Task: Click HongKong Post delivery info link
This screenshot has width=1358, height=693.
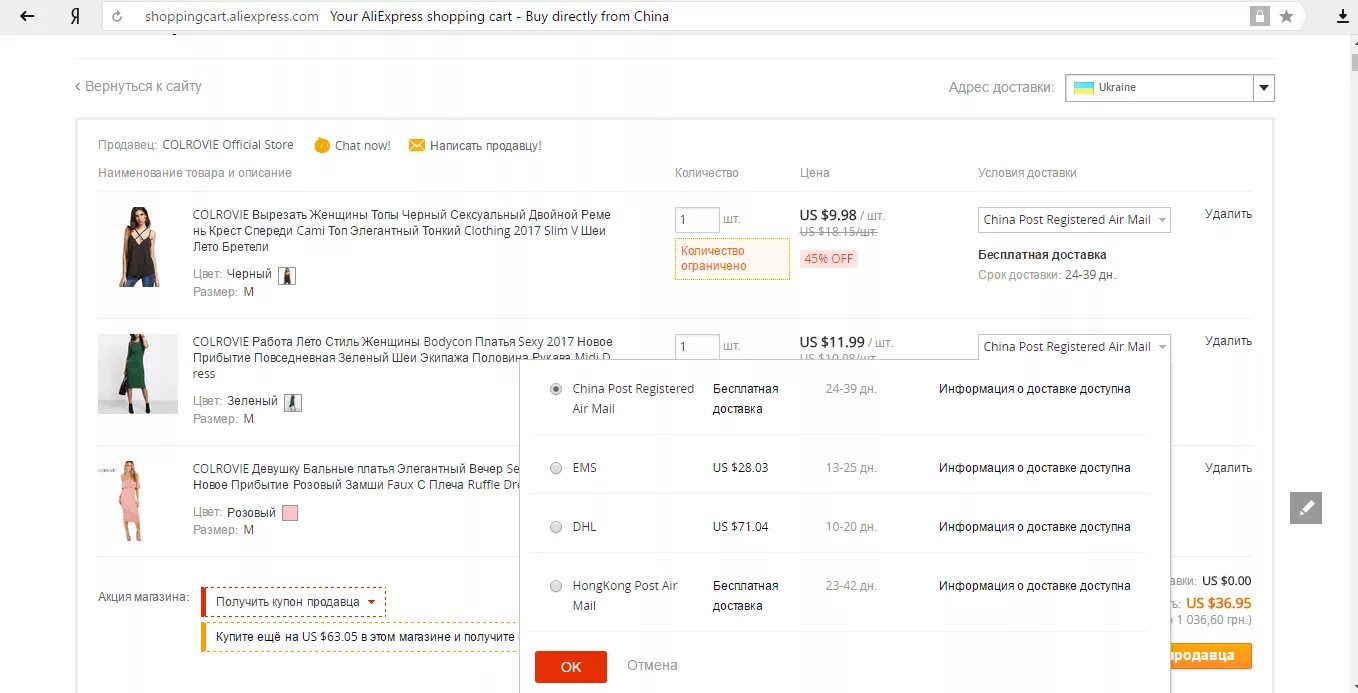Action: coord(1035,586)
